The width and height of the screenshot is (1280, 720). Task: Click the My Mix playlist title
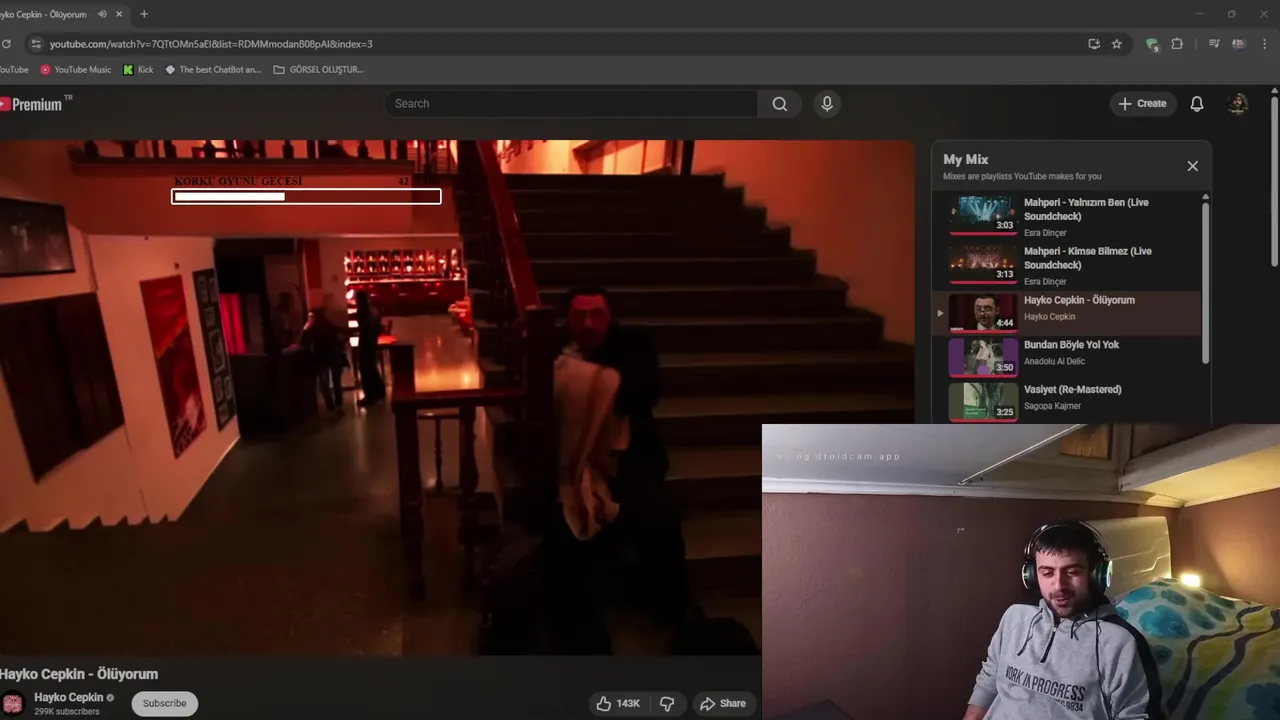[965, 159]
